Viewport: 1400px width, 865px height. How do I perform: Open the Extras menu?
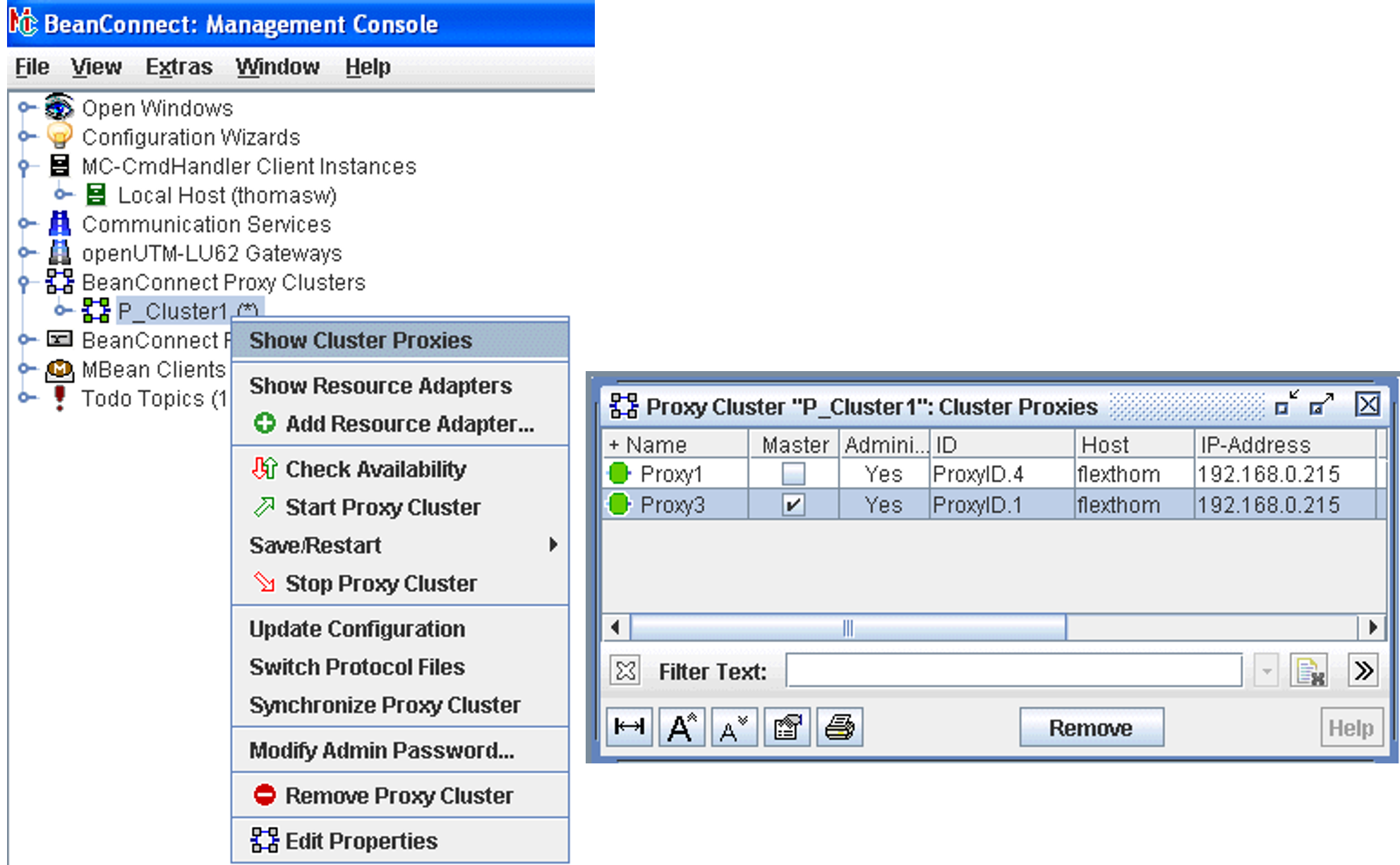click(179, 66)
